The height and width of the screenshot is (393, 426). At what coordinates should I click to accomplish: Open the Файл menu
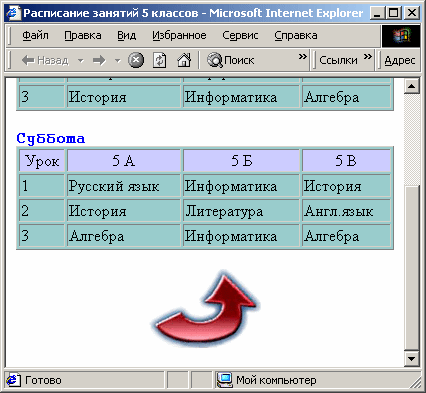coord(35,35)
